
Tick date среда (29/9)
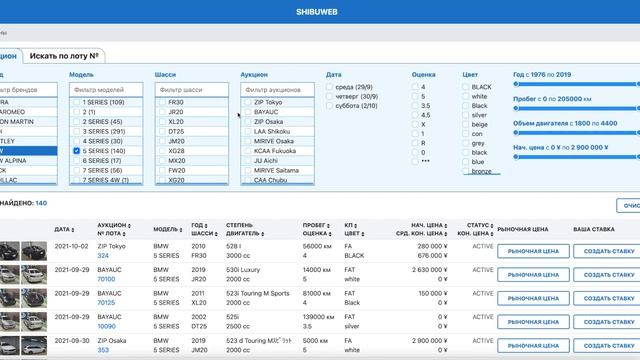point(329,87)
